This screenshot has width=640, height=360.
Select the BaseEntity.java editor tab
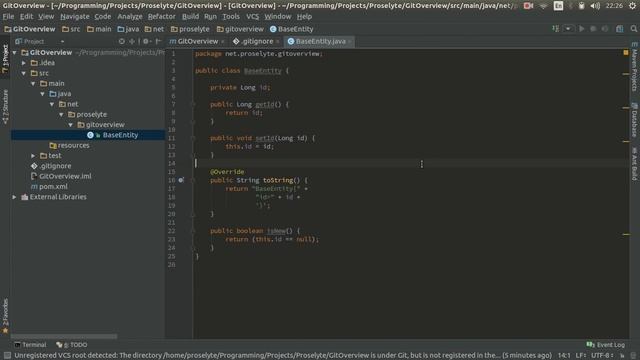[x=320, y=41]
